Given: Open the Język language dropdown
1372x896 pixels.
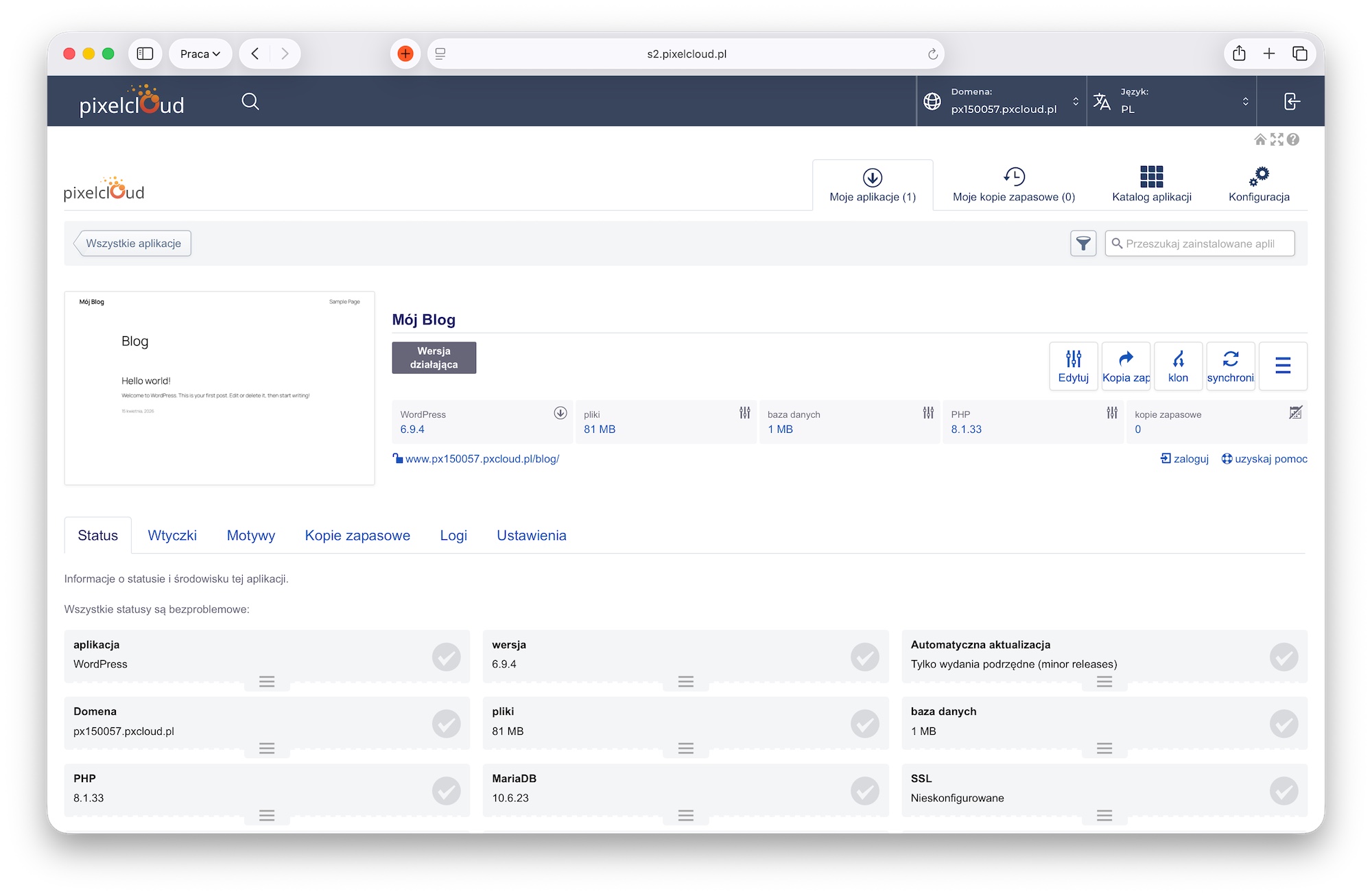Looking at the screenshot, I should [x=1172, y=102].
